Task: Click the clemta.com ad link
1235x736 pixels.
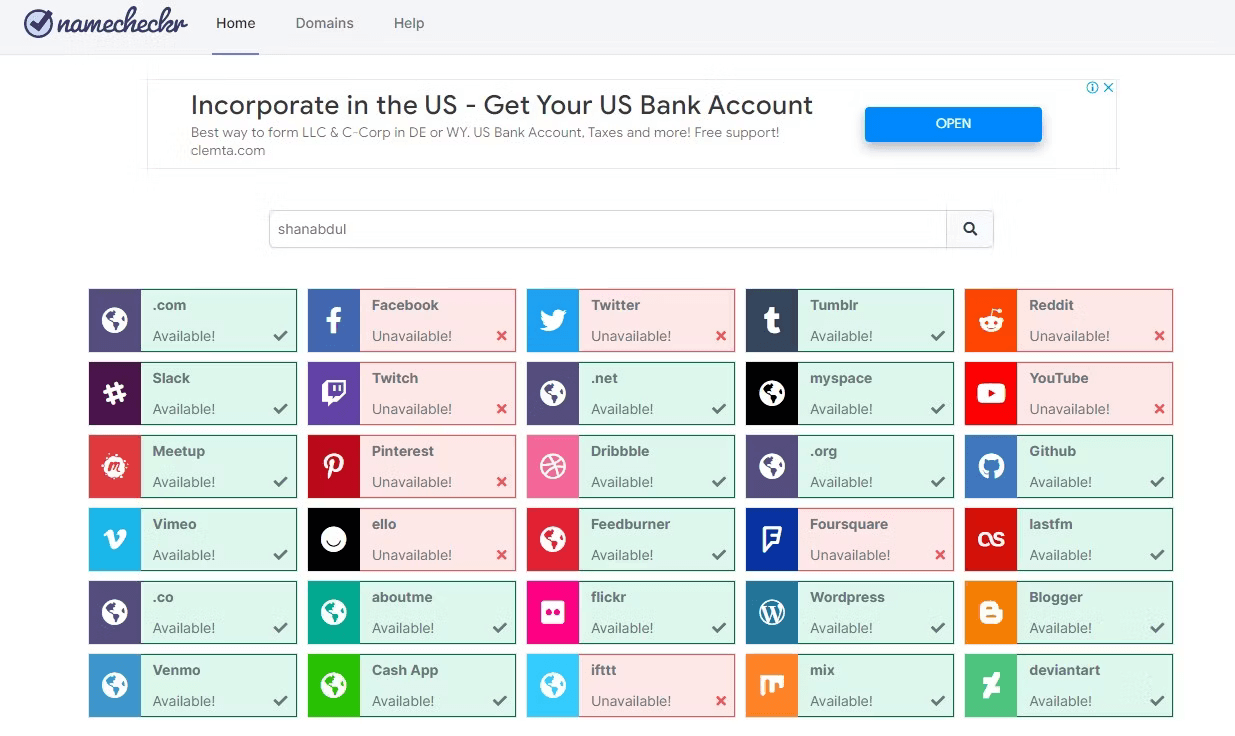Action: coord(228,151)
